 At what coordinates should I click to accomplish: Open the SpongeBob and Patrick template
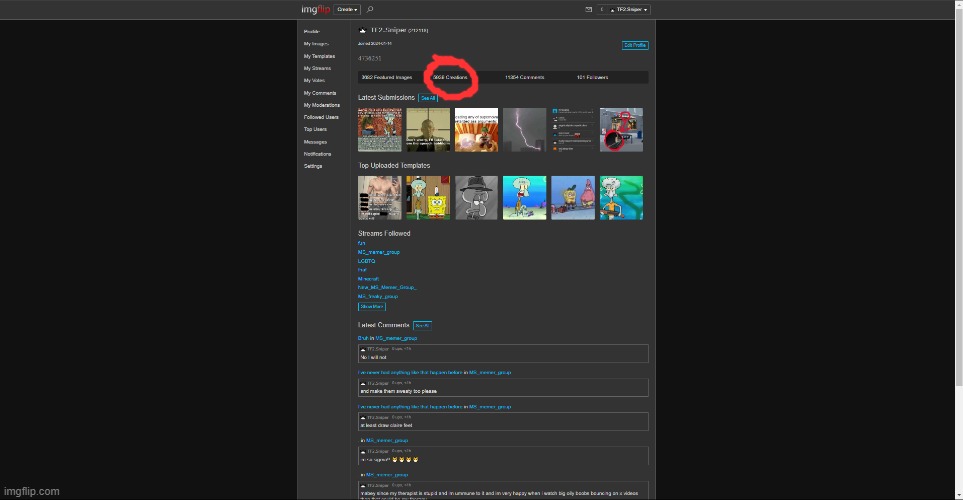pos(572,198)
